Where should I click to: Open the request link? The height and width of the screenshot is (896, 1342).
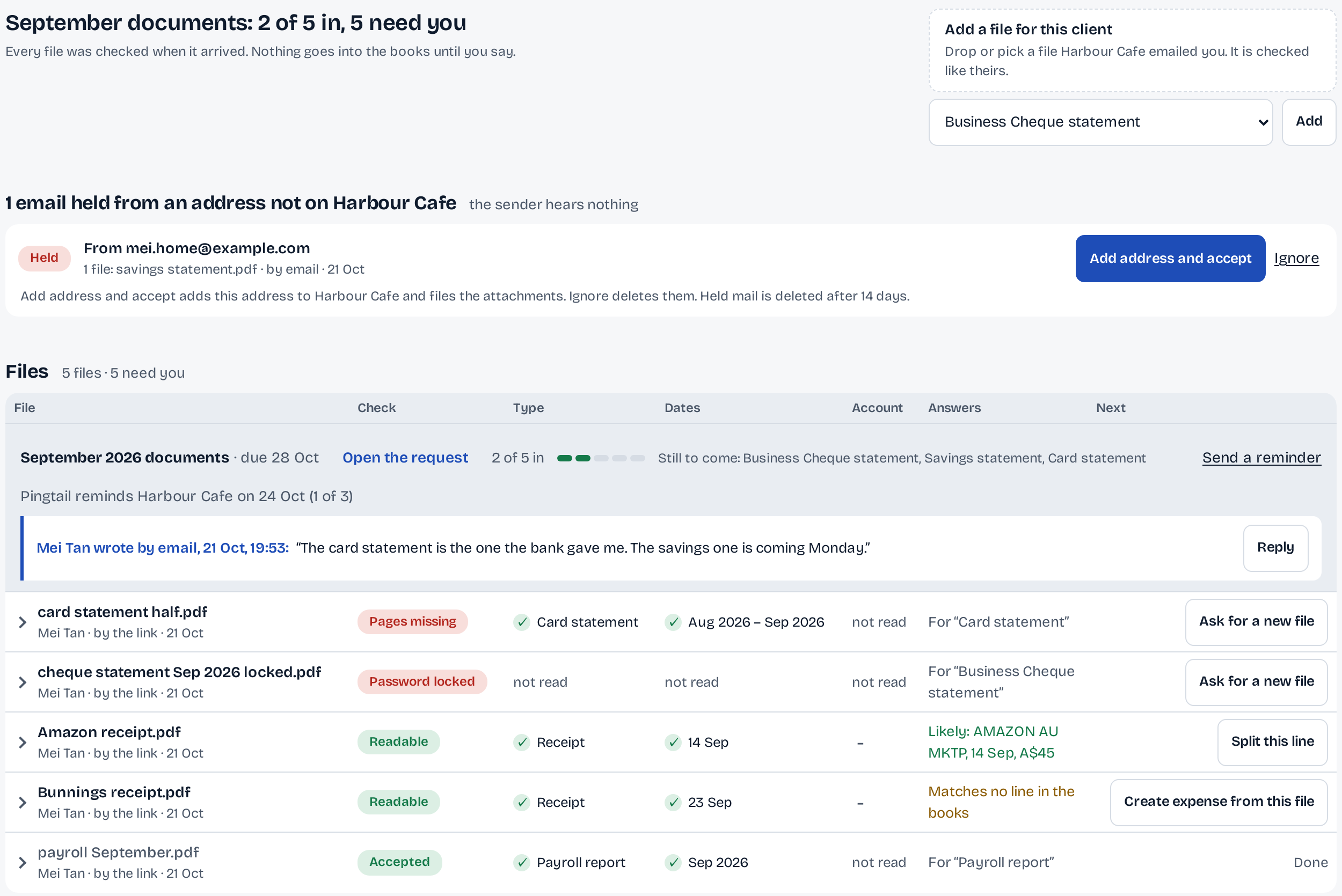click(x=405, y=458)
